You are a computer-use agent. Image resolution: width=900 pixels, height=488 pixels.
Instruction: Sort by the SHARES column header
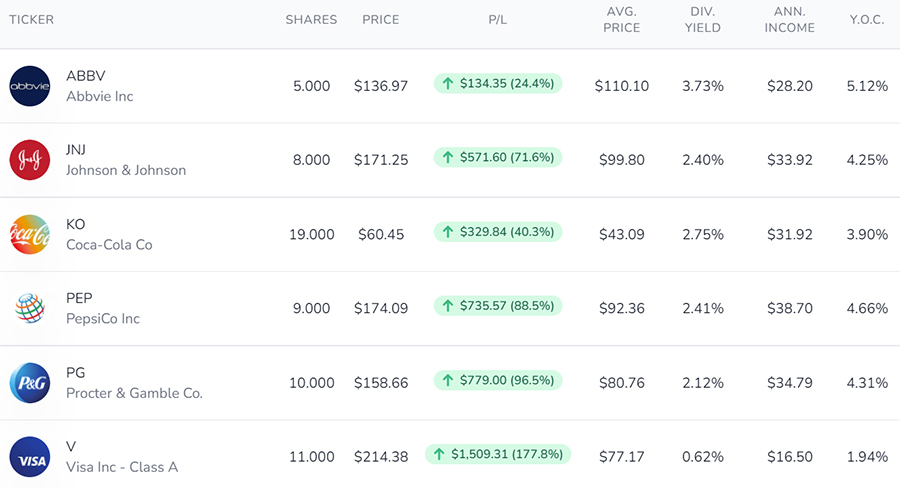pyautogui.click(x=311, y=20)
